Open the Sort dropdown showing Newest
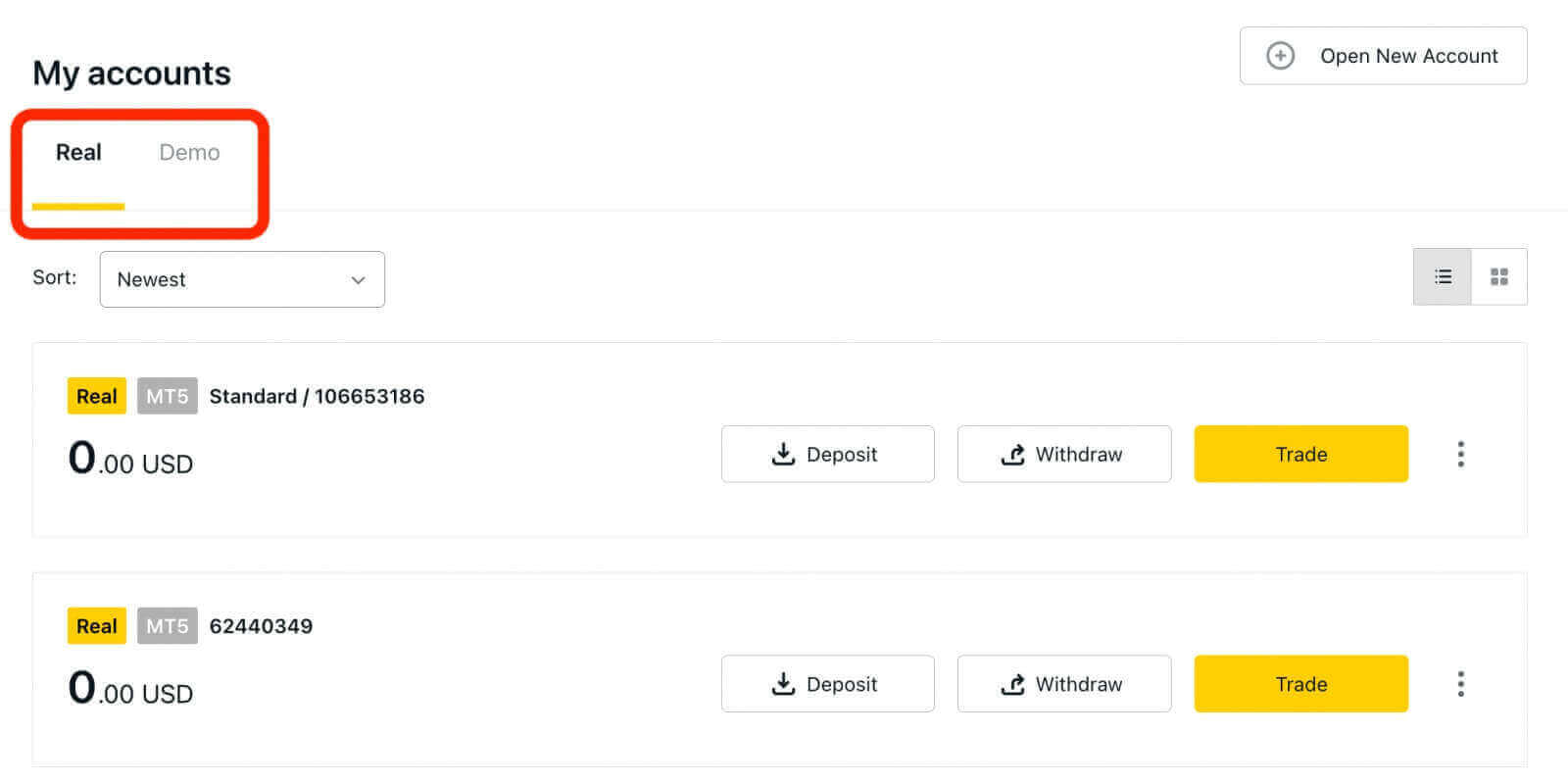 [x=242, y=279]
